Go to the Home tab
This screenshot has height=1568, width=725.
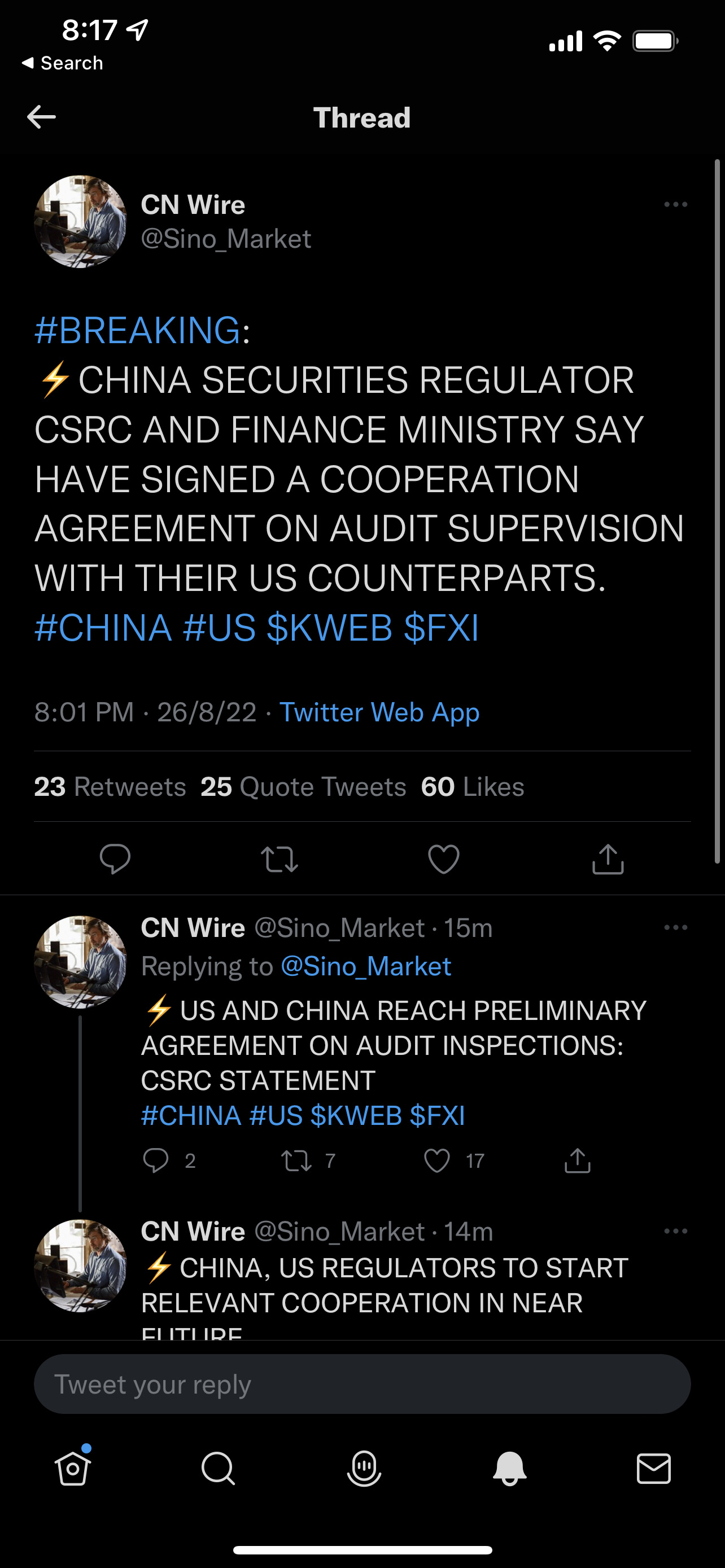pyautogui.click(x=73, y=1468)
